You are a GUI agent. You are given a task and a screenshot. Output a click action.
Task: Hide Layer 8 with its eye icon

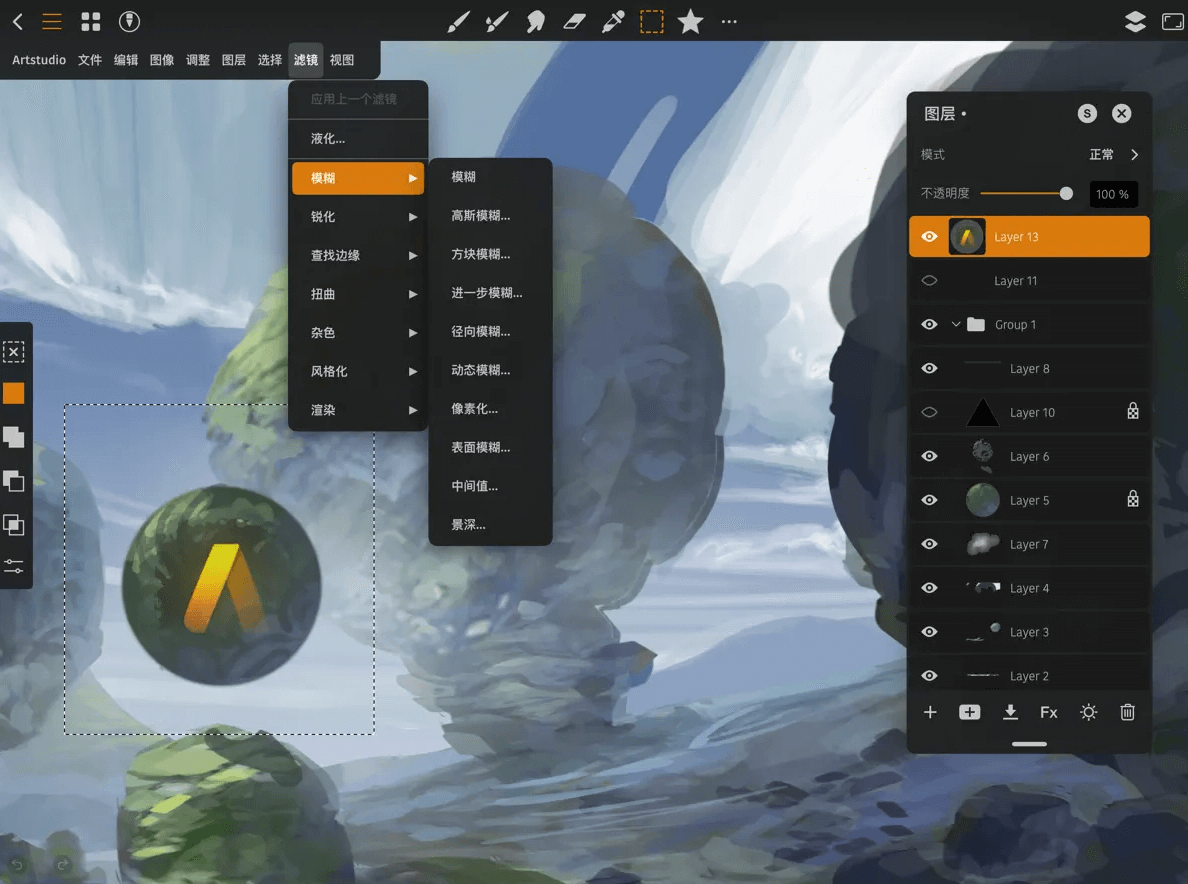tap(930, 368)
